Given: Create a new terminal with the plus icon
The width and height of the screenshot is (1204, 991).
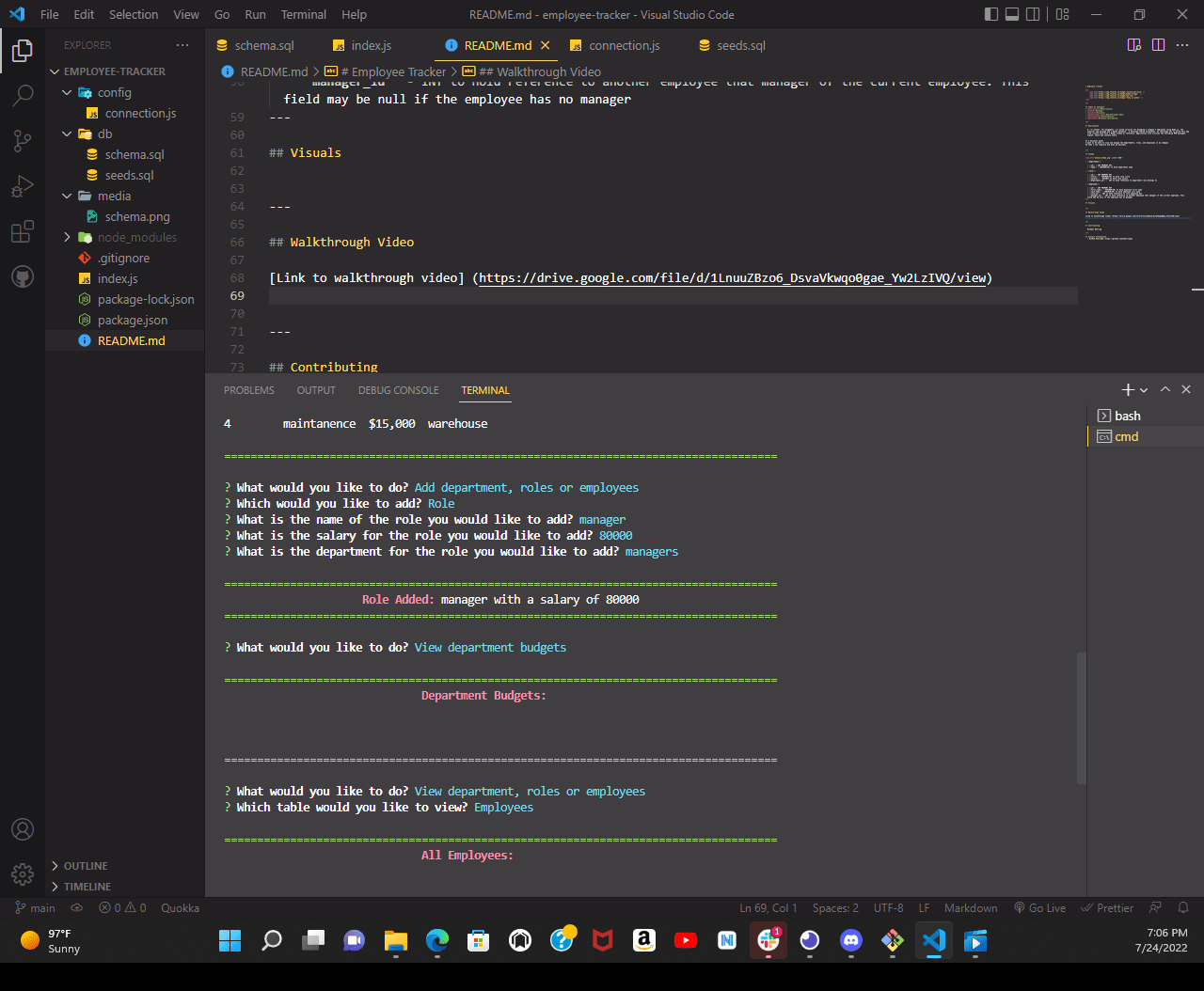Looking at the screenshot, I should (x=1126, y=388).
